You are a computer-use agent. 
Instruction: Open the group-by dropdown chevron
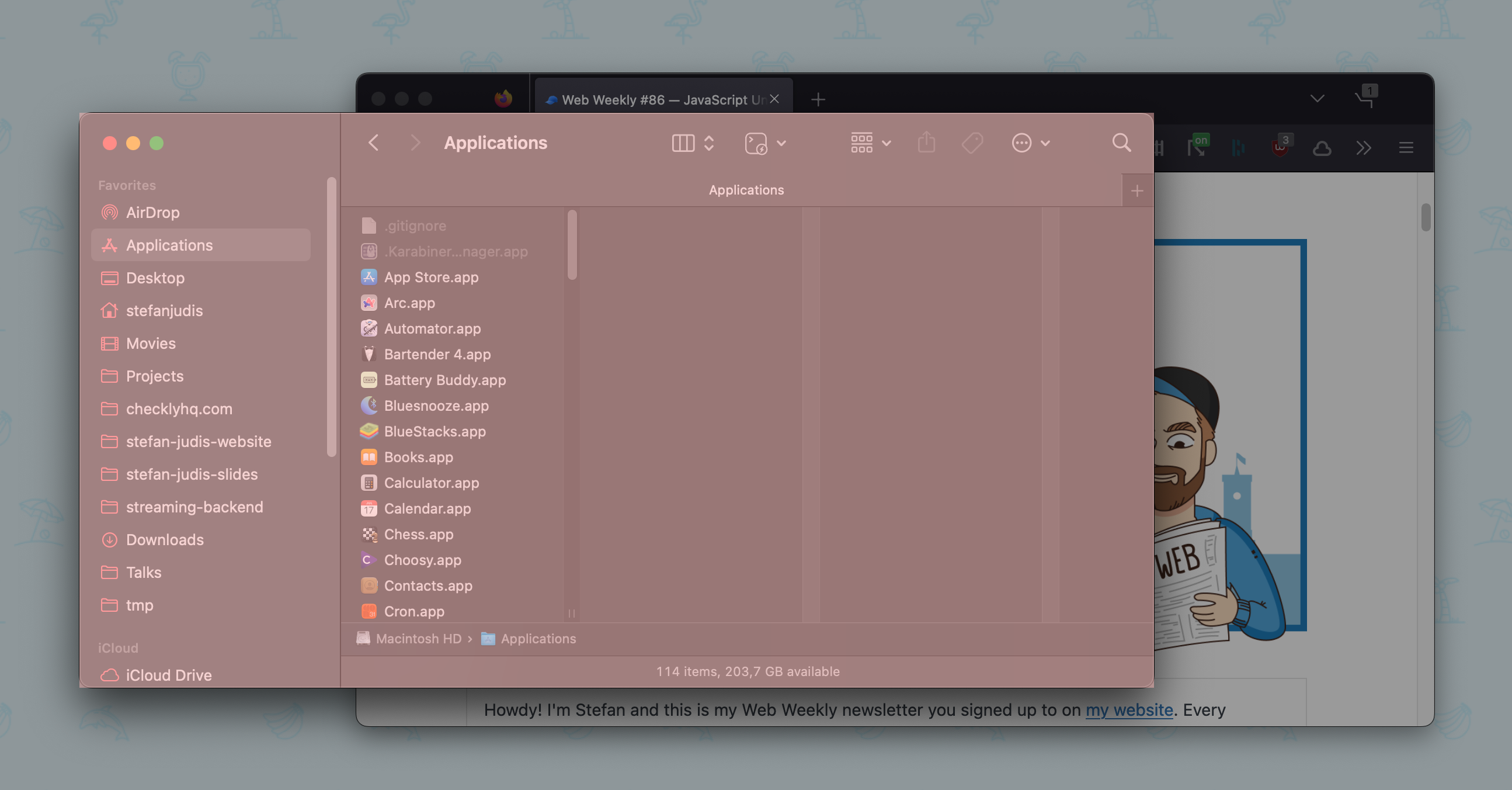coord(887,143)
